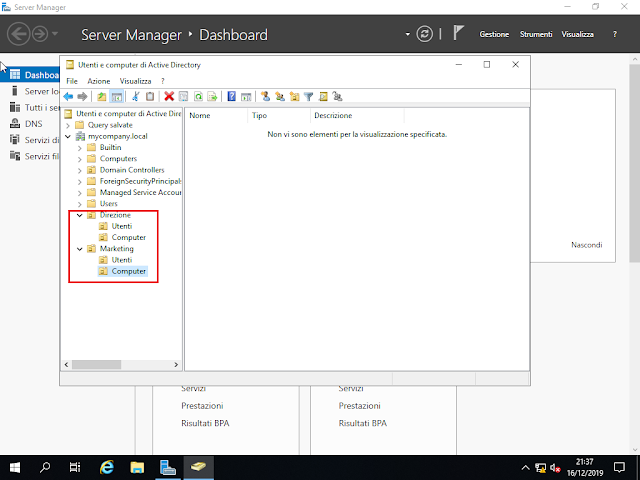Click the taskbar clock showing 21:37
This screenshot has height=480, width=640.
(585, 467)
